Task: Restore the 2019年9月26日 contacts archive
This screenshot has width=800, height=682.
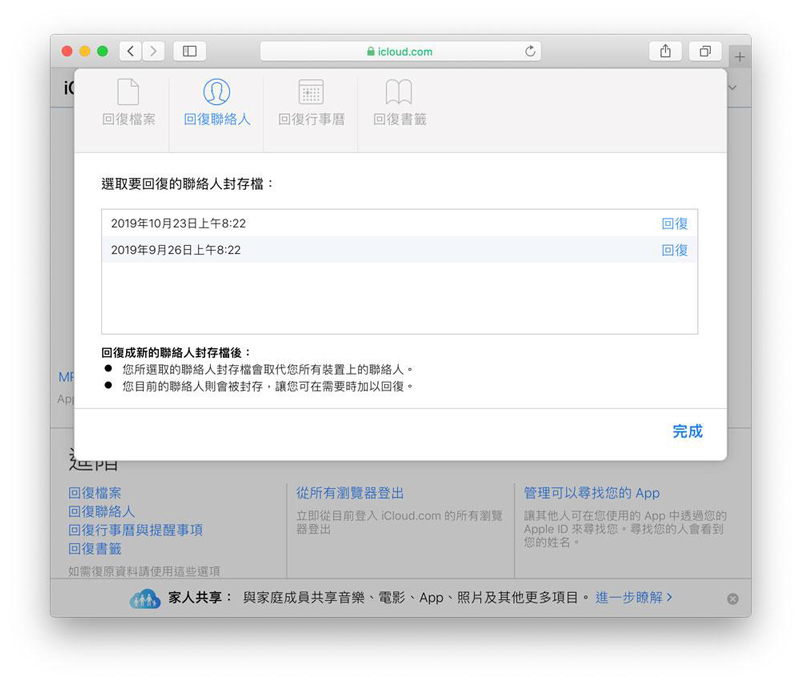Action: pos(674,250)
